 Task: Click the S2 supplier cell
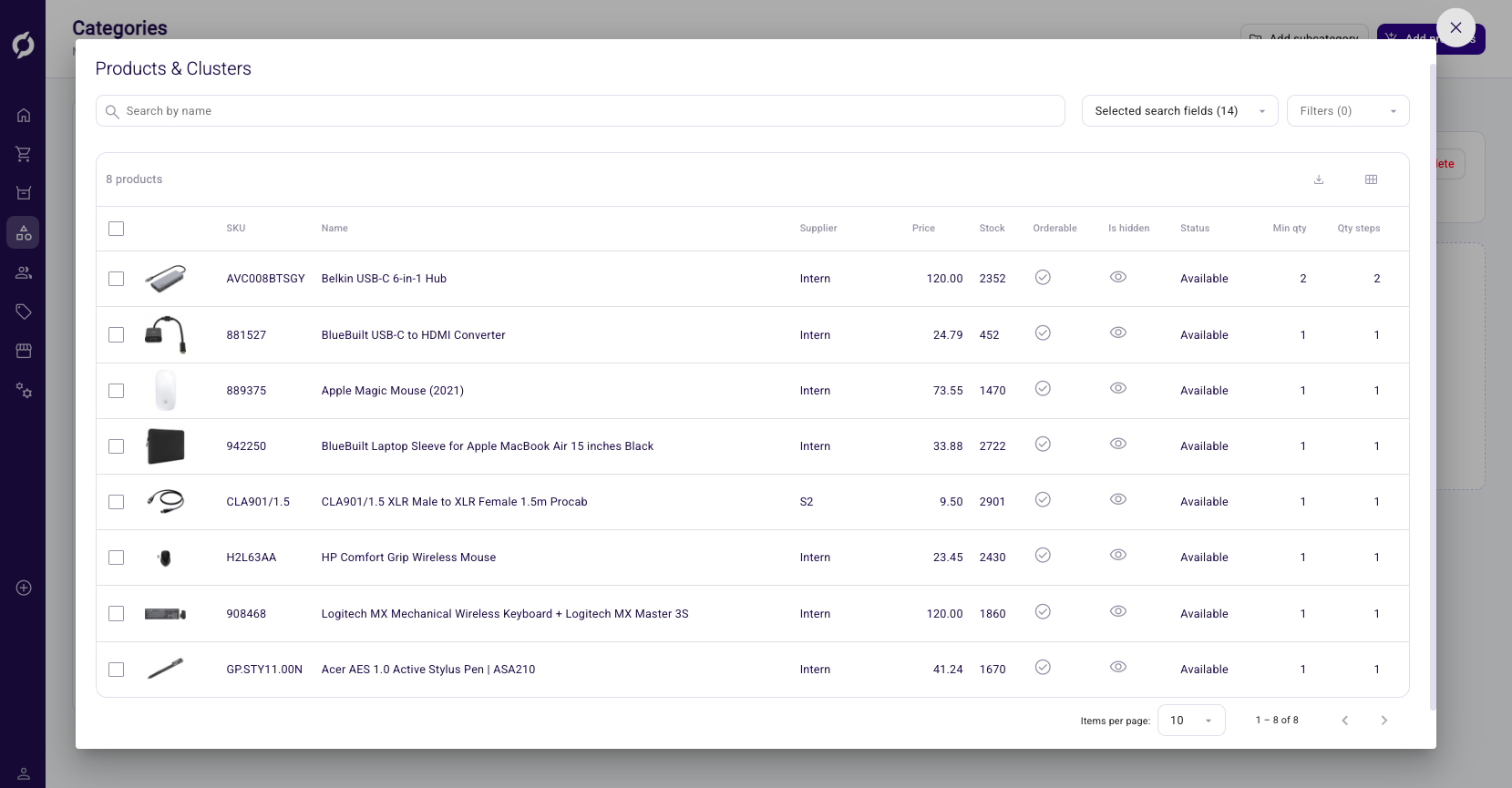click(807, 502)
